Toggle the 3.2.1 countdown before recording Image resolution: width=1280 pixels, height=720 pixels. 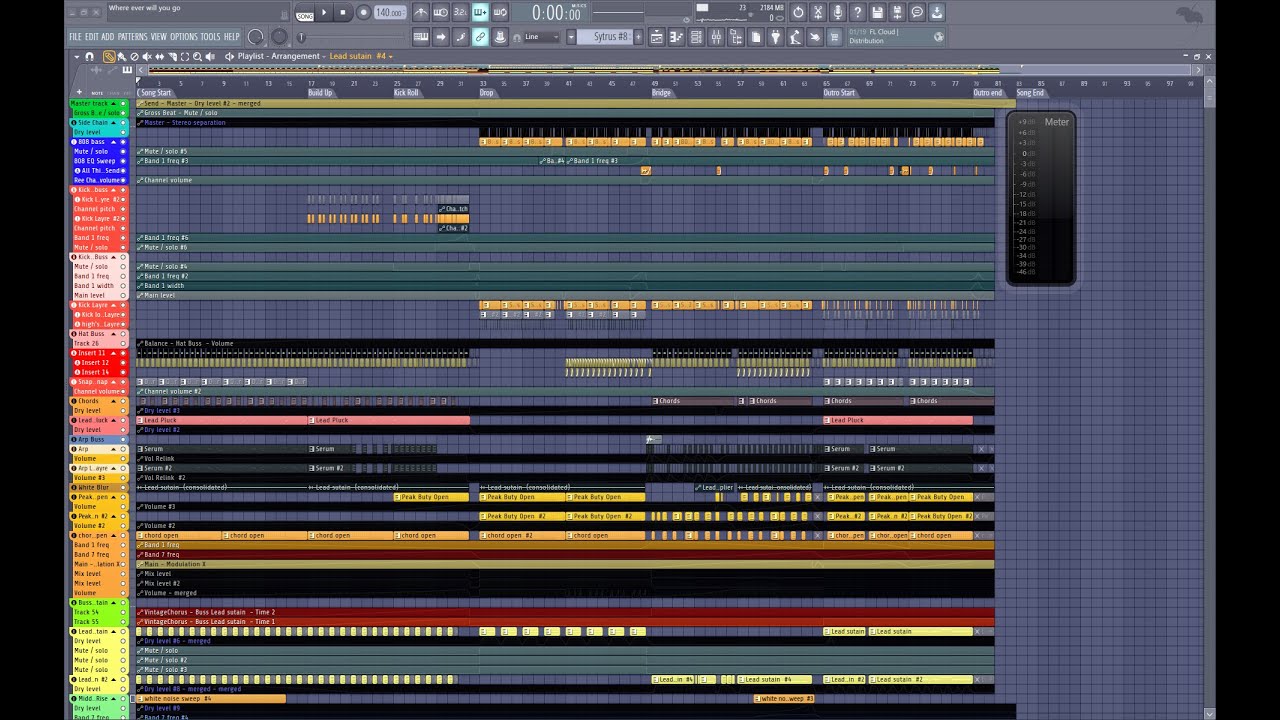click(x=461, y=12)
